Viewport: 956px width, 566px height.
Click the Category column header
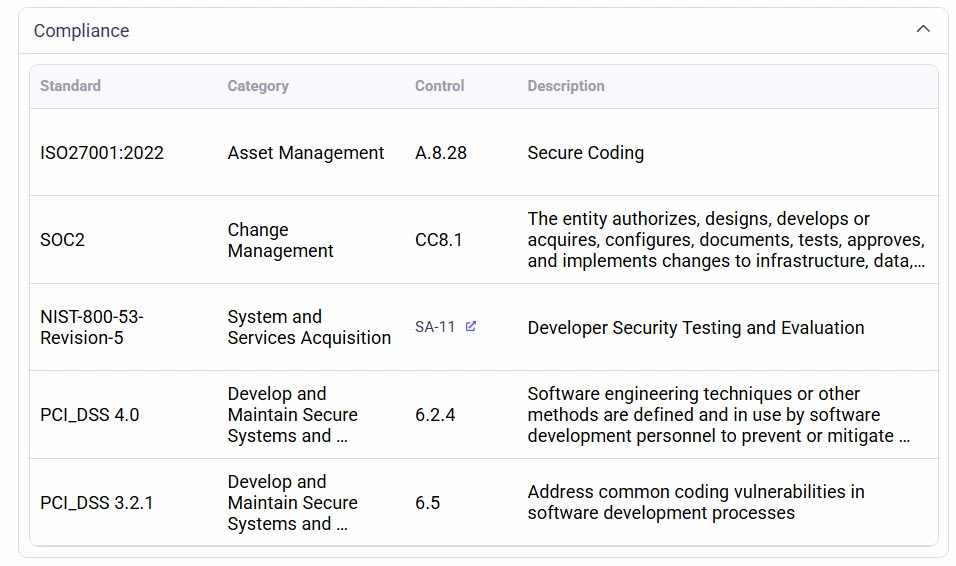point(258,86)
